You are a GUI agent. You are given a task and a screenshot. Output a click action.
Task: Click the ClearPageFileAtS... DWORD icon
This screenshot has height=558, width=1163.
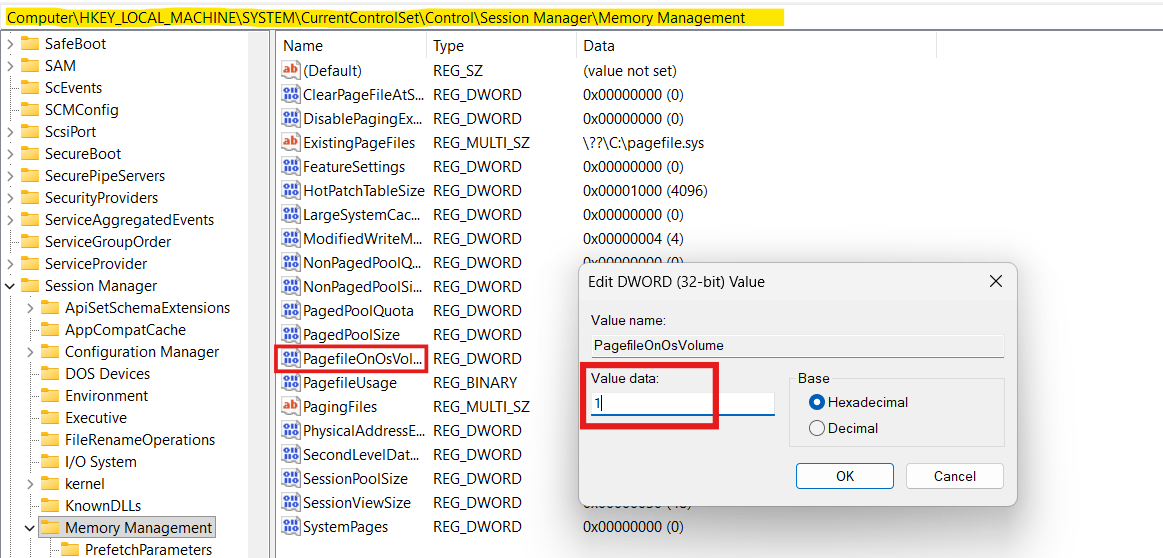coord(290,94)
